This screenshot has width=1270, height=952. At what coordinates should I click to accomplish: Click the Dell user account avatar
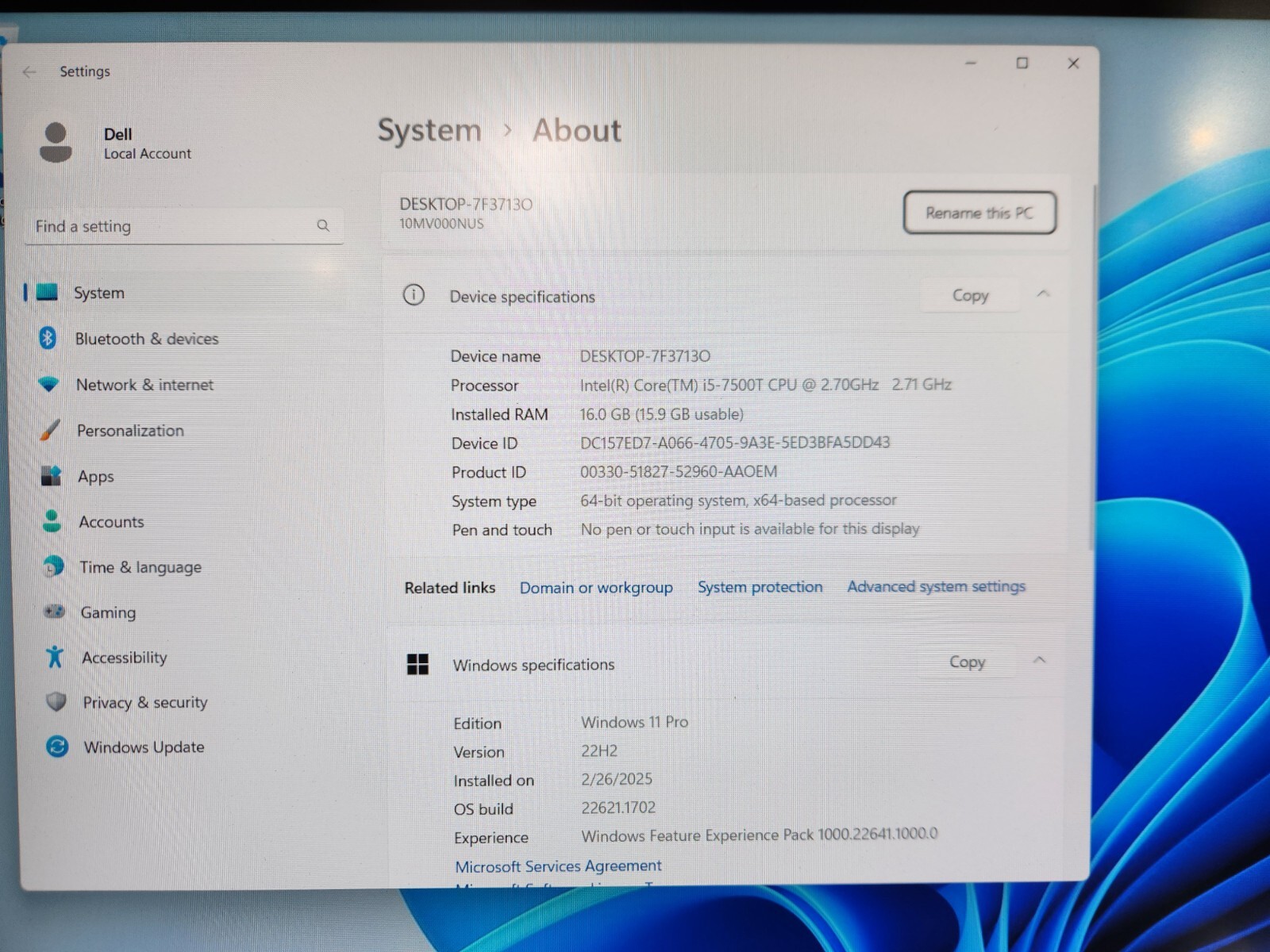pos(56,143)
